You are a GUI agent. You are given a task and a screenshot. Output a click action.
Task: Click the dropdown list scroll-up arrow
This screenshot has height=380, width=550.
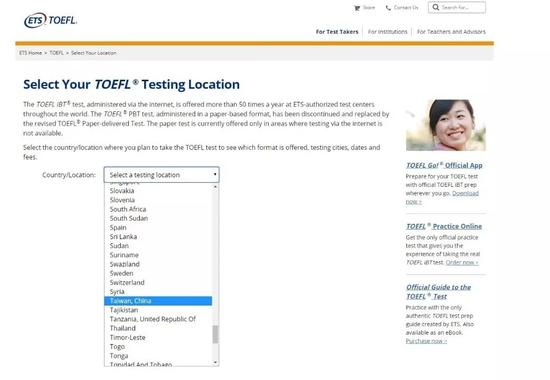click(x=215, y=187)
